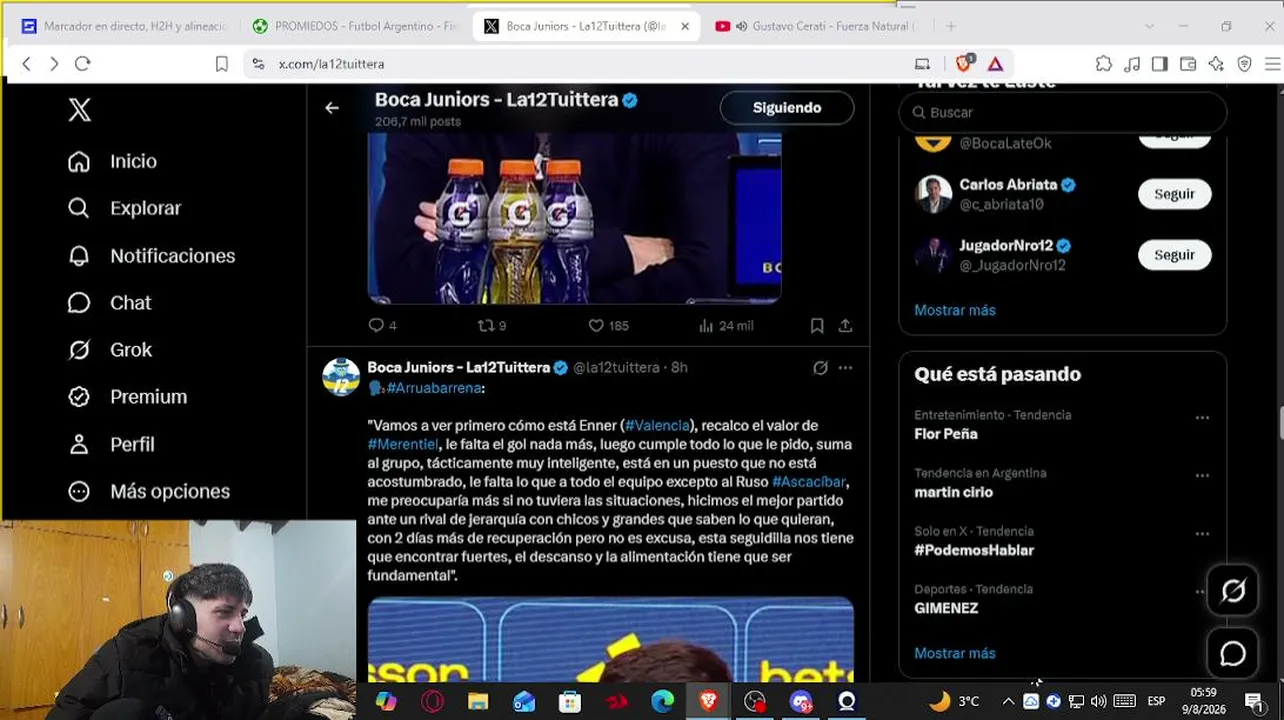Close the Boca Juniors browser tab

685,26
